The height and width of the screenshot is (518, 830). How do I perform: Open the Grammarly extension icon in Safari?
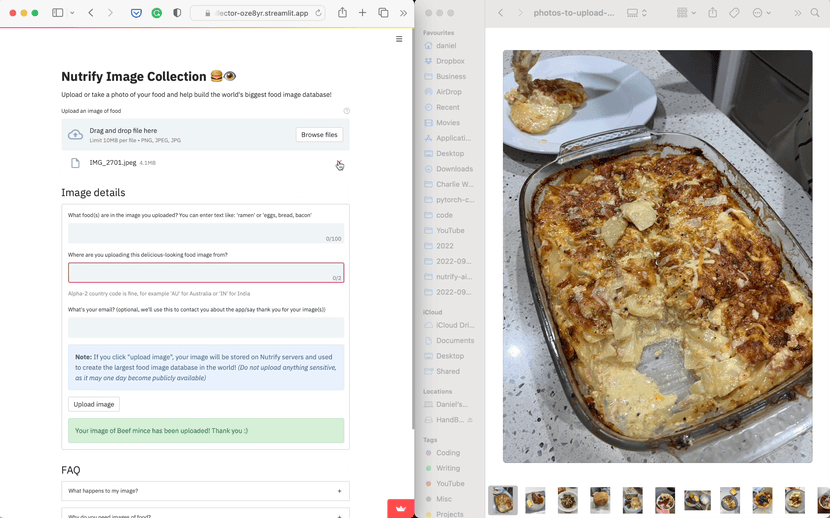[x=157, y=13]
